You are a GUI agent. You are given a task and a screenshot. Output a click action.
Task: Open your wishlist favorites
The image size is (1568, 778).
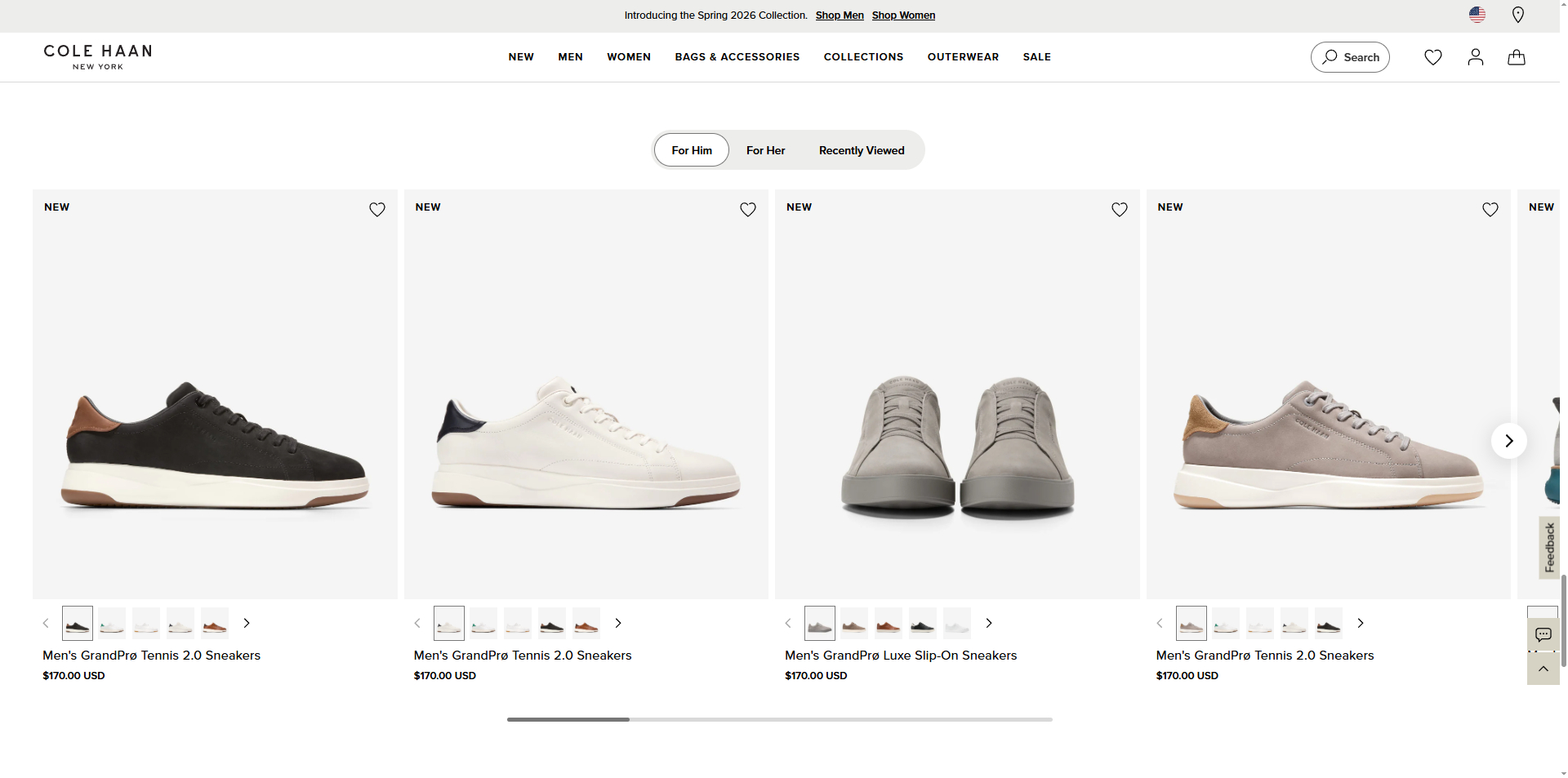point(1432,57)
